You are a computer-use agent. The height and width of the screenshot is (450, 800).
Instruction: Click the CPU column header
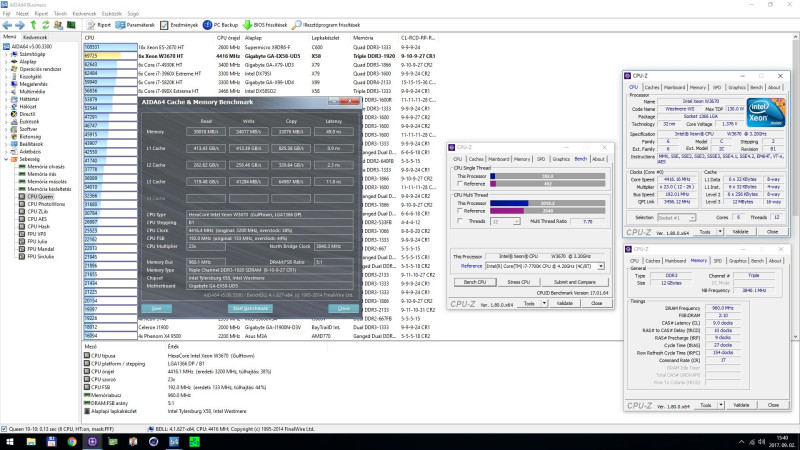(x=148, y=38)
